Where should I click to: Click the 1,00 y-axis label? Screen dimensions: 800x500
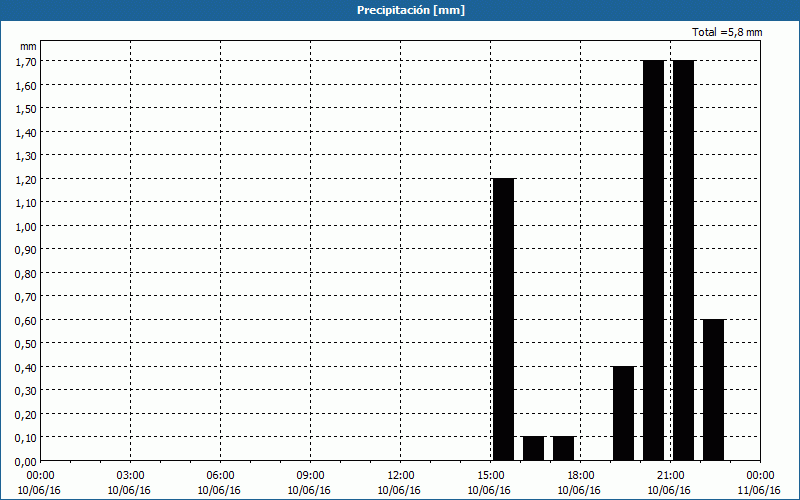pyautogui.click(x=26, y=227)
